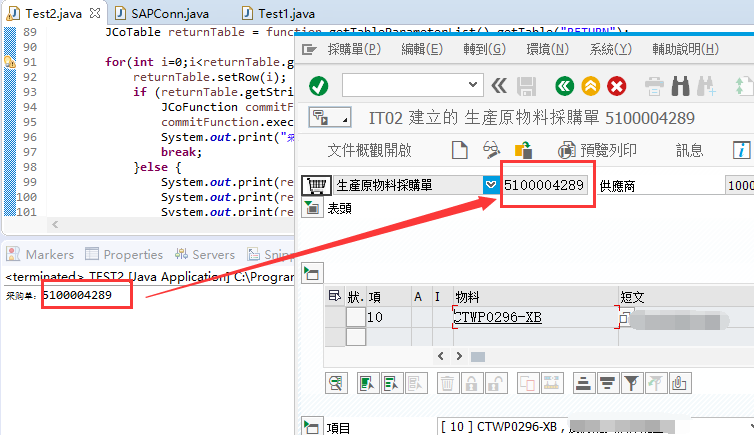The width and height of the screenshot is (754, 435).
Task: Click the Find Next binoculars icon
Action: 706,87
